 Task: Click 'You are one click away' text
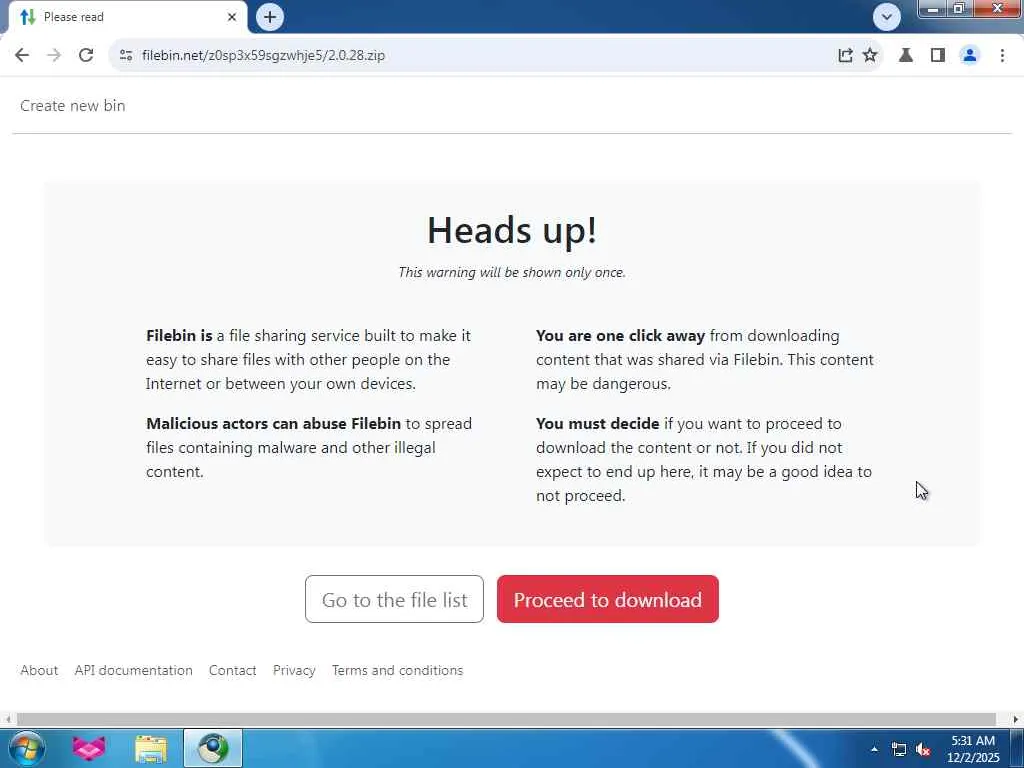[620, 336]
